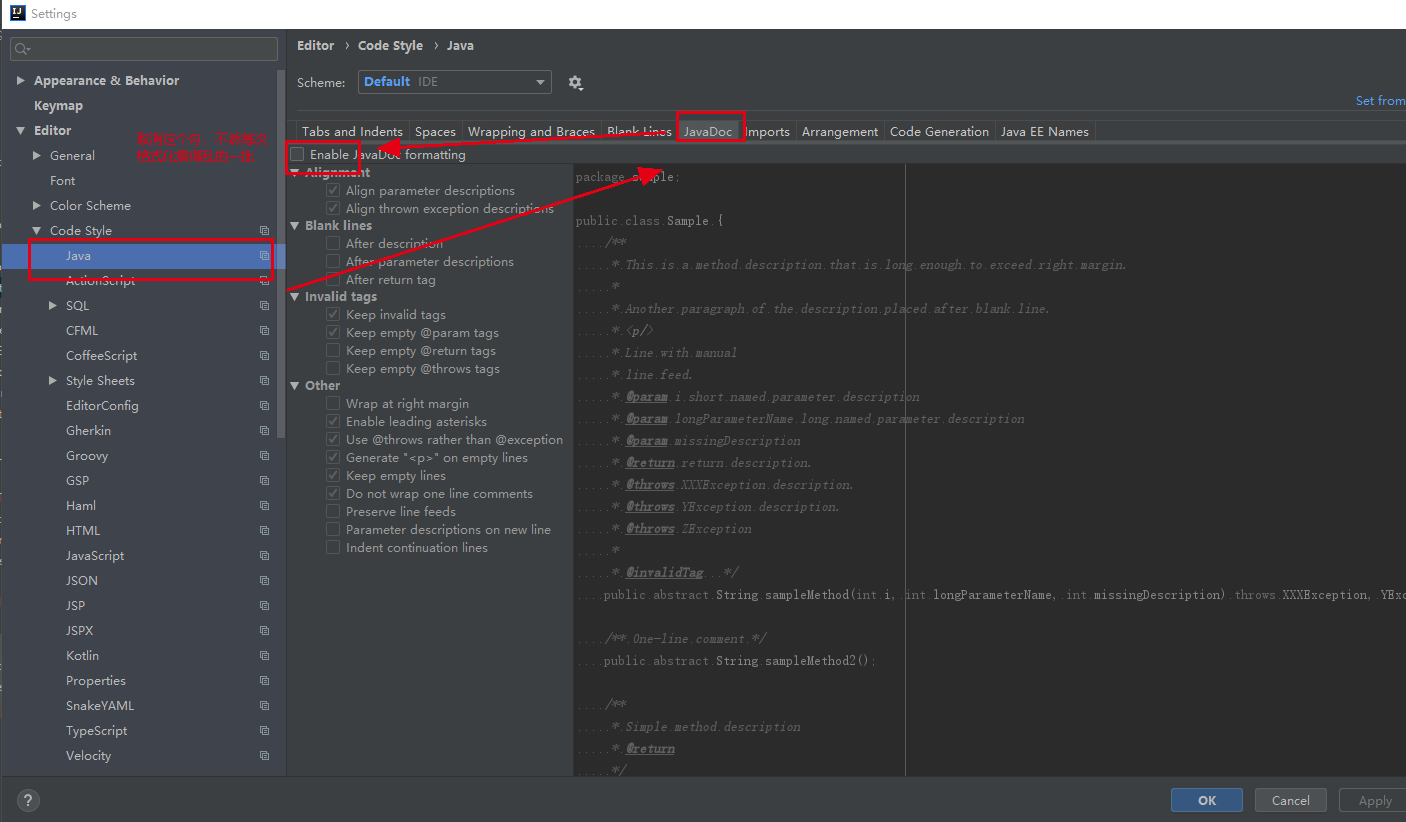Viewport: 1406px width, 822px height.
Task: Click the search icon in settings search
Action: [22, 49]
